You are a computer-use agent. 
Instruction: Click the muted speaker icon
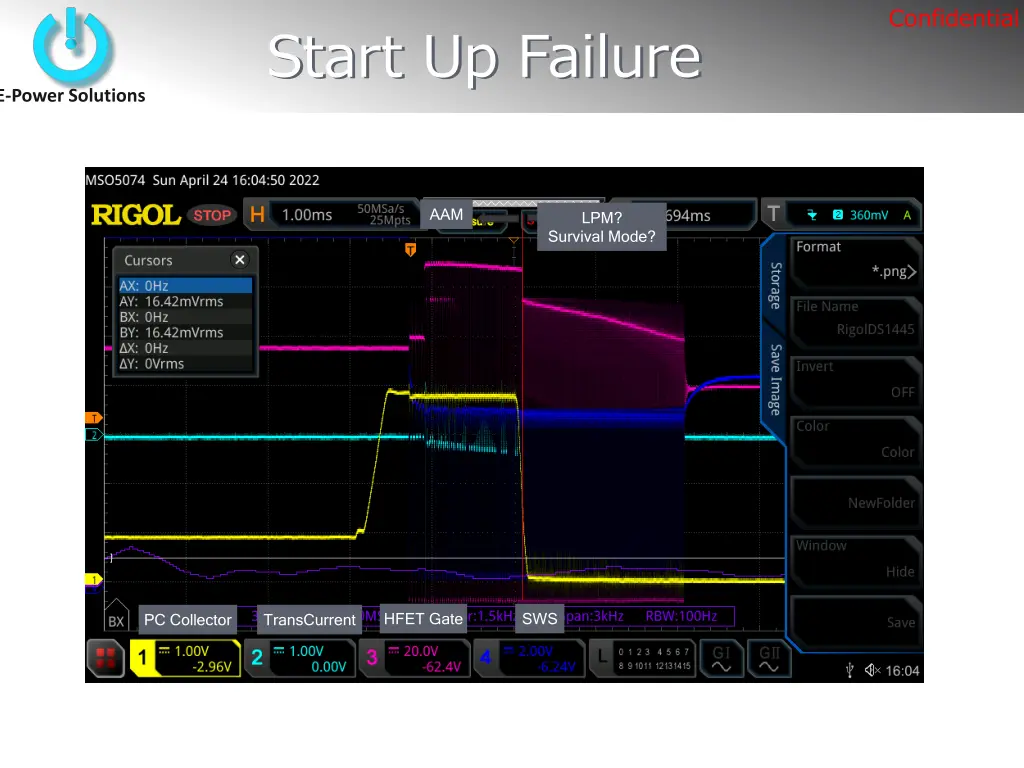tap(872, 670)
